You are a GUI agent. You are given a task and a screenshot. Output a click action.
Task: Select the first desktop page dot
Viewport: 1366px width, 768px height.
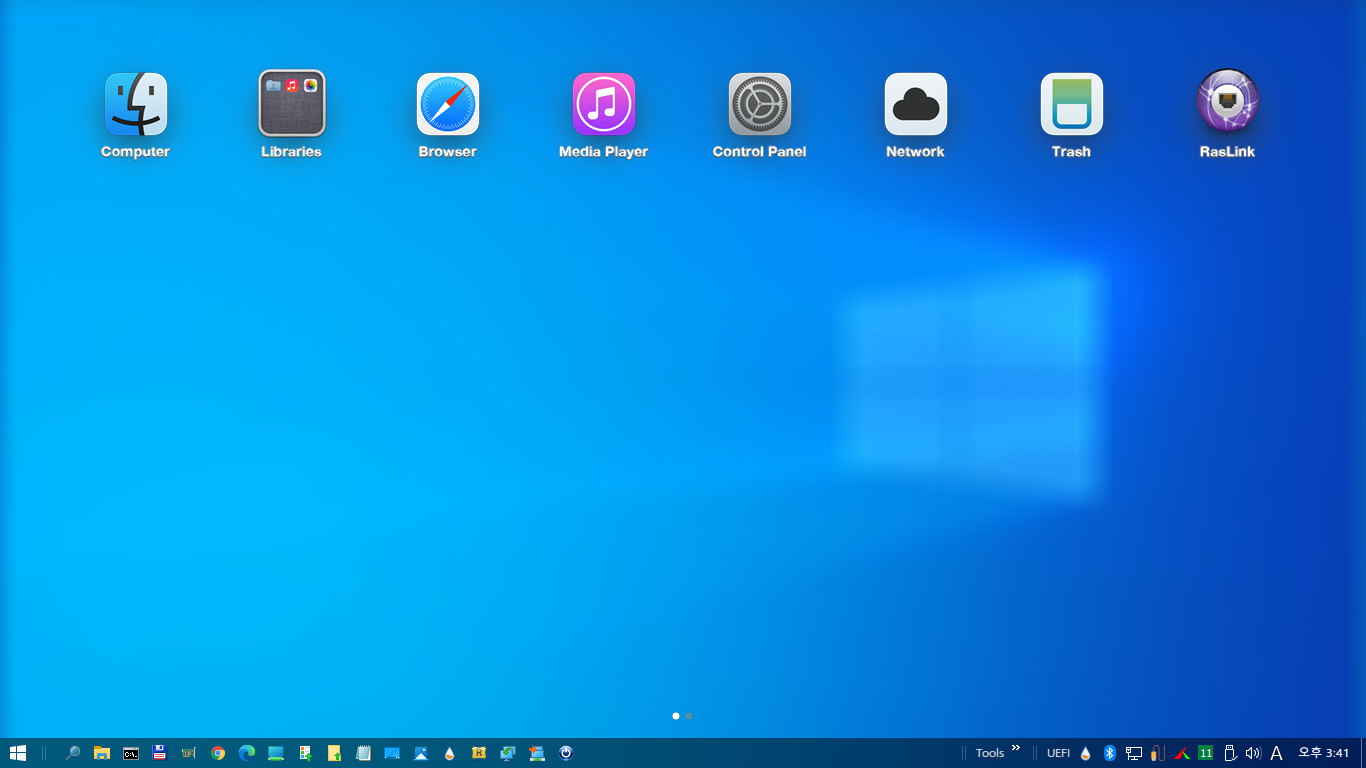click(676, 716)
